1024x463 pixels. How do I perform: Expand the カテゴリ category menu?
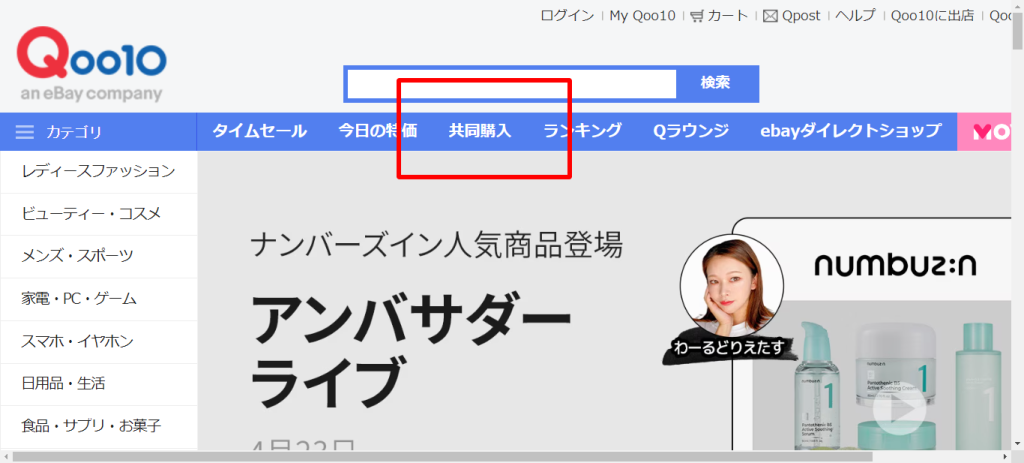click(74, 132)
